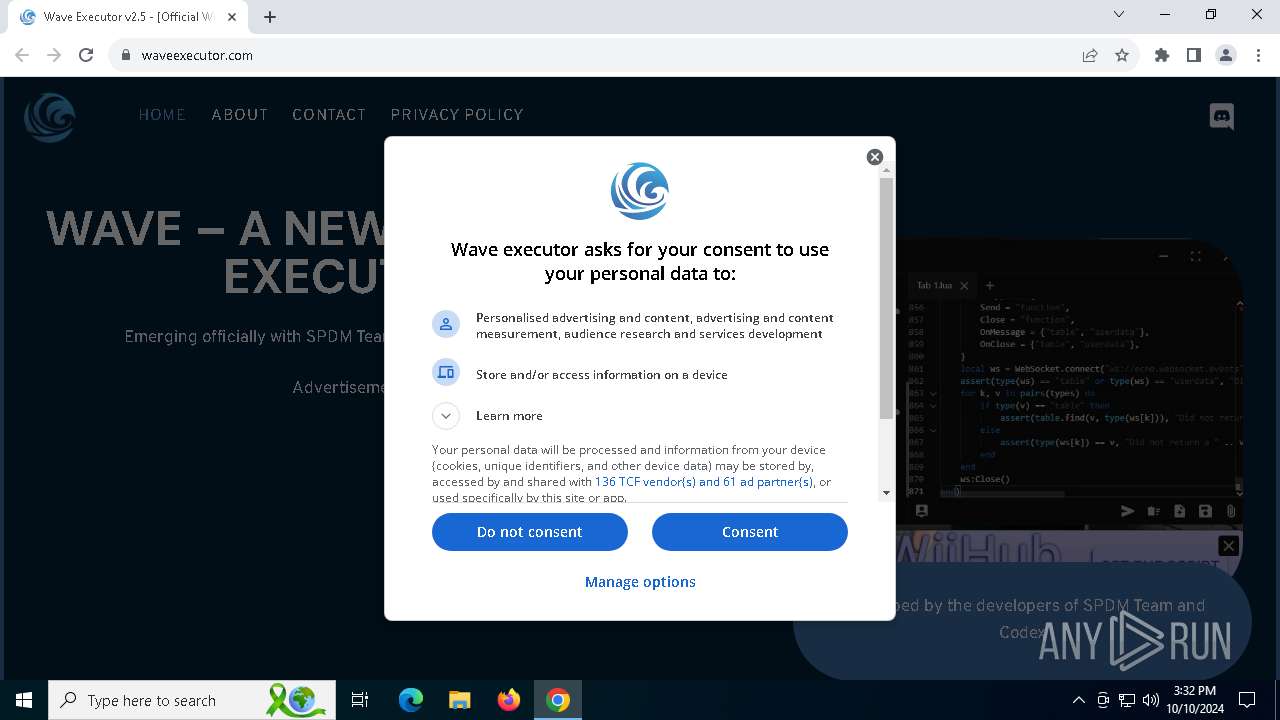The image size is (1280, 720).
Task: Open the Extensions puzzle icon
Action: [1162, 55]
